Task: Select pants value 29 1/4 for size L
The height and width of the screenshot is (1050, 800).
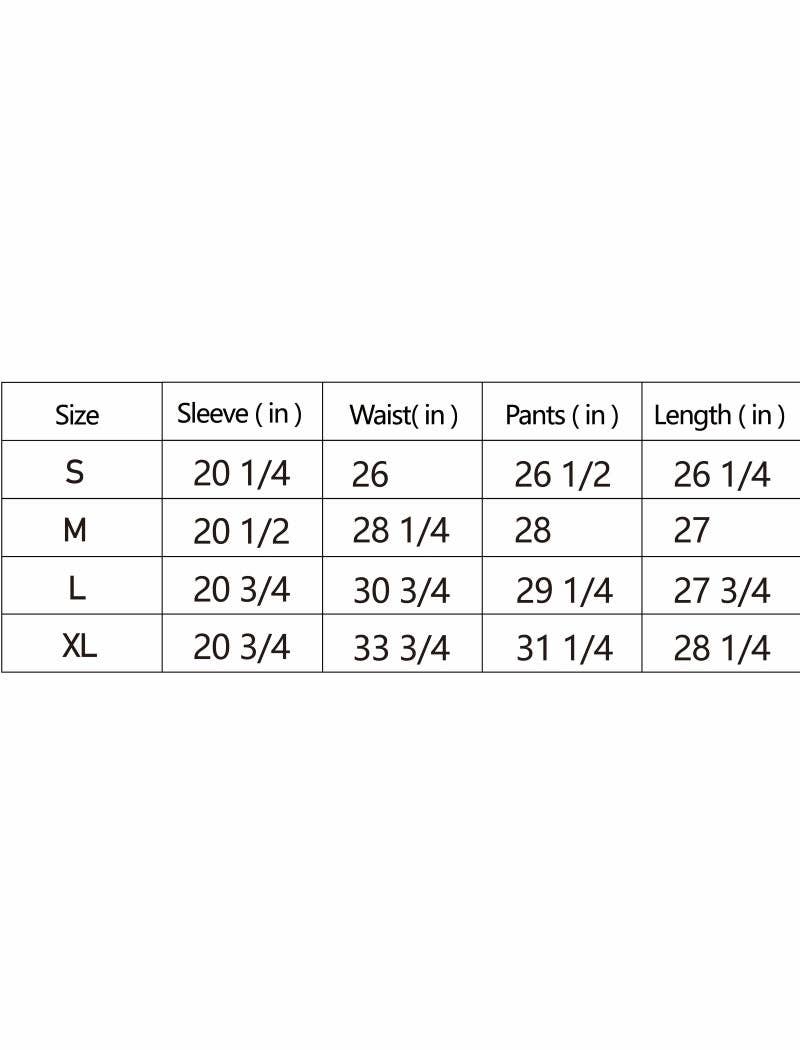Action: [x=564, y=591]
